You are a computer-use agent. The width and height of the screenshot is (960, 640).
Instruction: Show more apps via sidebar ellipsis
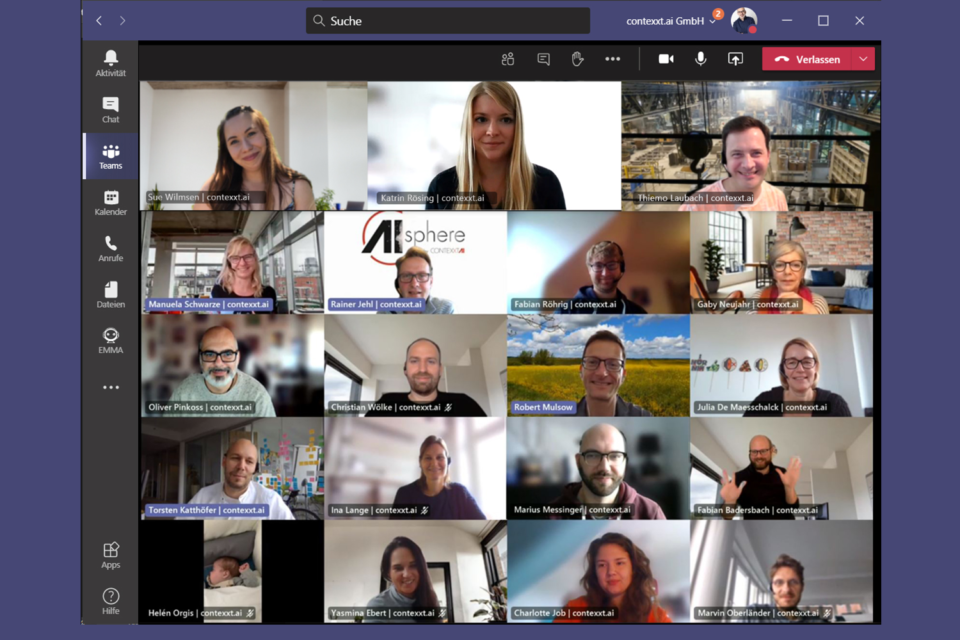click(x=111, y=387)
